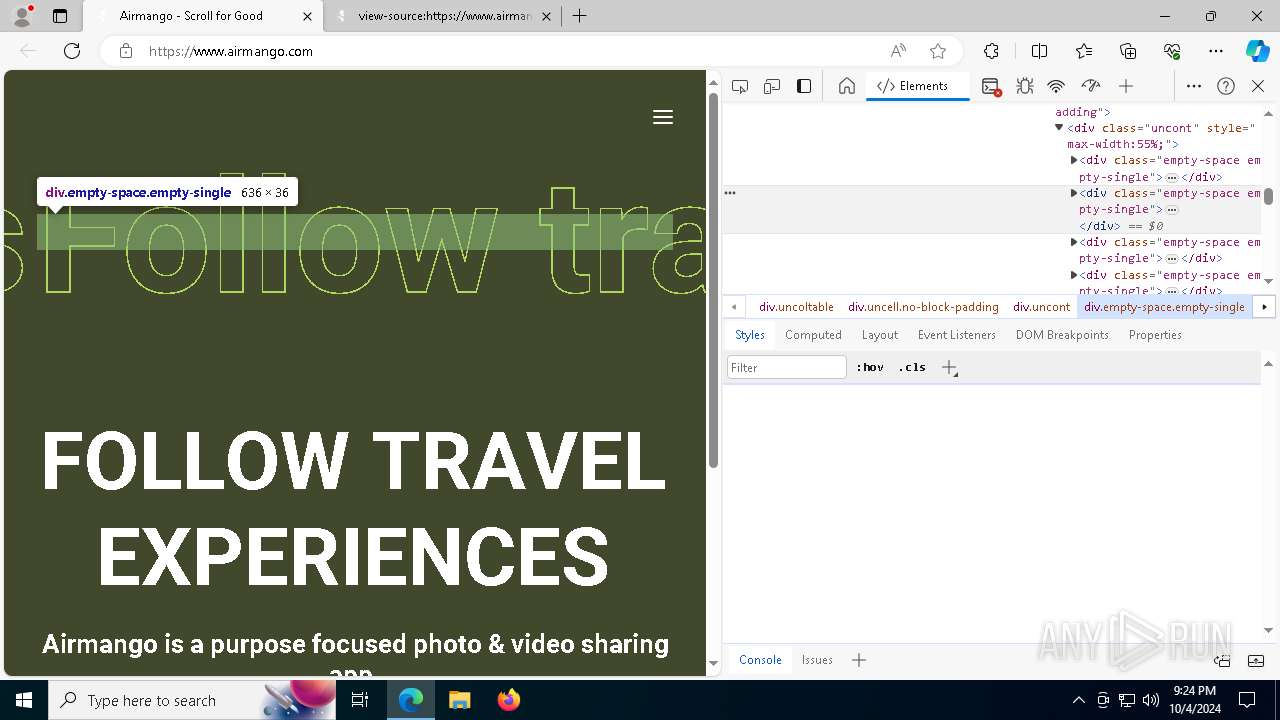Select the Styles pane tab
The height and width of the screenshot is (720, 1280).
click(750, 335)
